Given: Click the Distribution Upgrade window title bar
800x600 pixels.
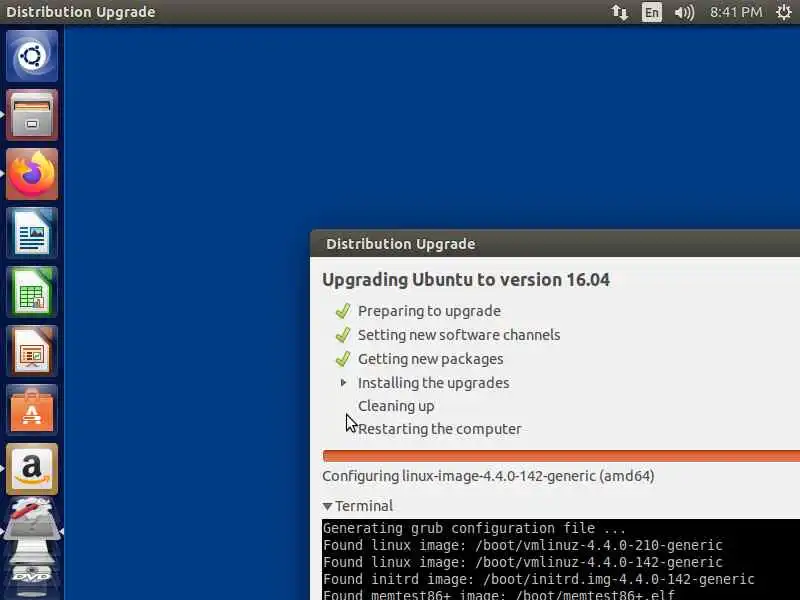Looking at the screenshot, I should [555, 244].
